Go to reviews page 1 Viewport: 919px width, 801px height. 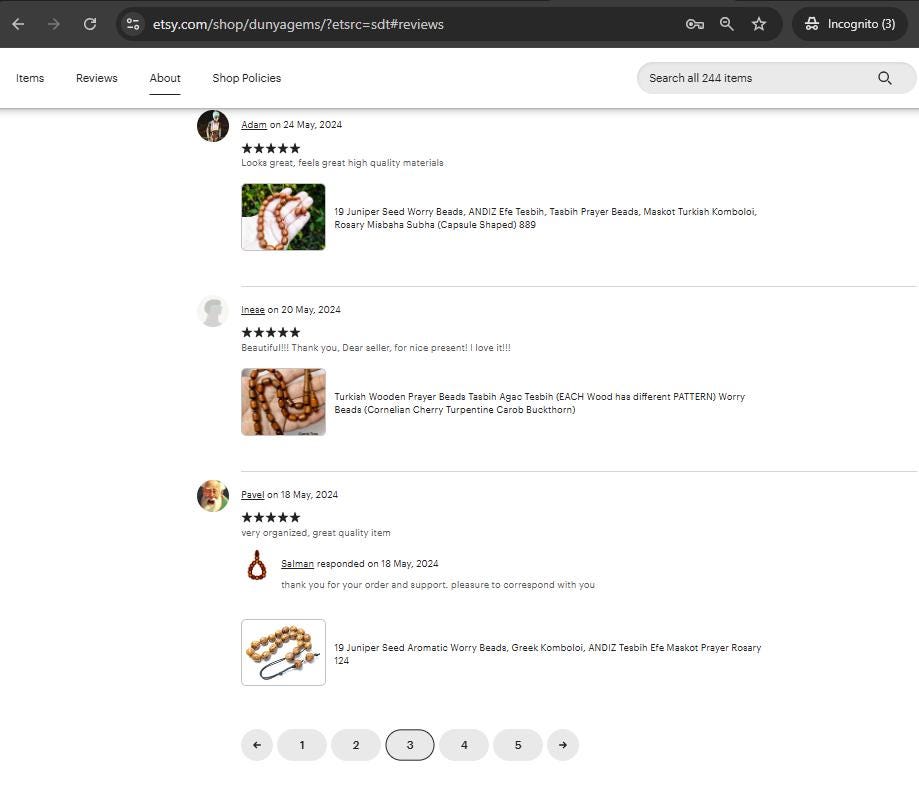[x=302, y=745]
